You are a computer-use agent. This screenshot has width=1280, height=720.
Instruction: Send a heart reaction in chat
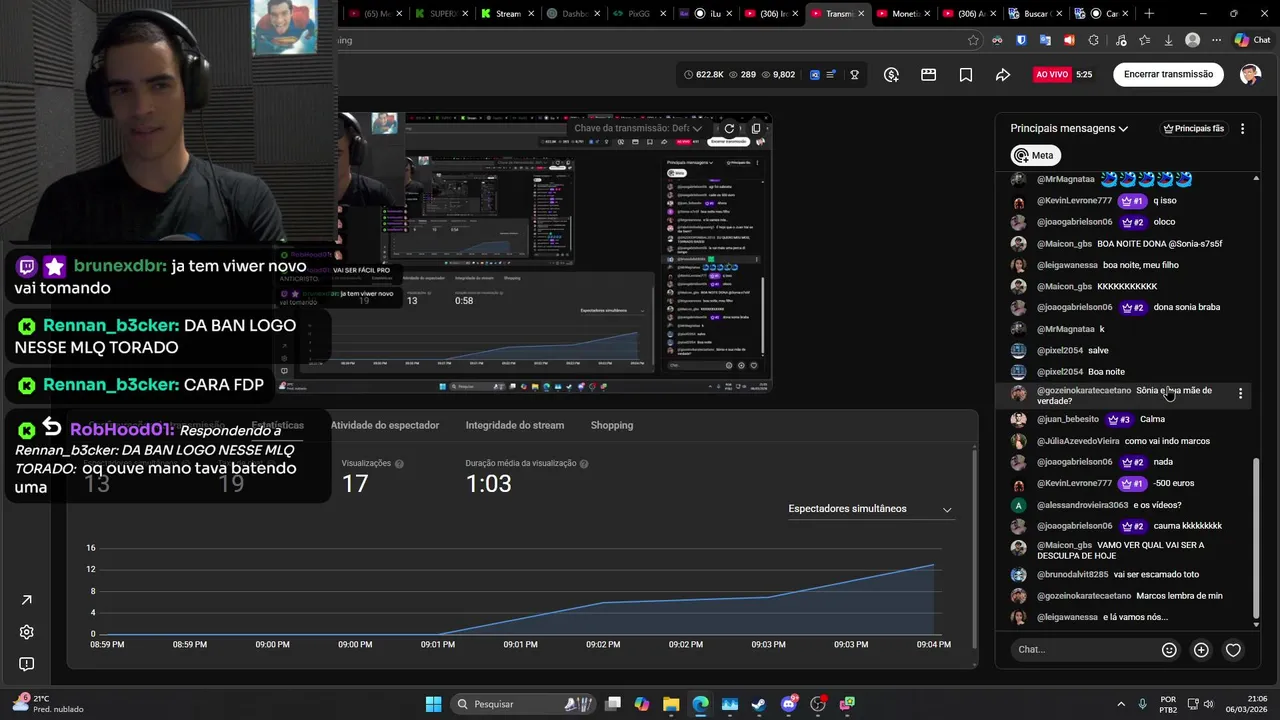click(x=1233, y=650)
